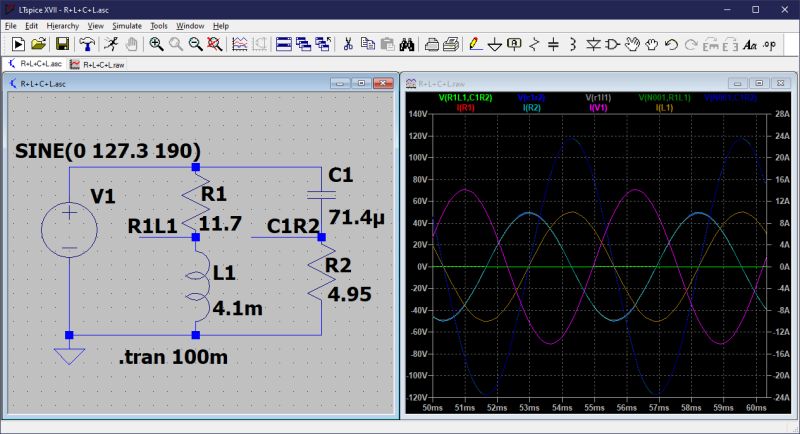Open the File menu

[11, 25]
